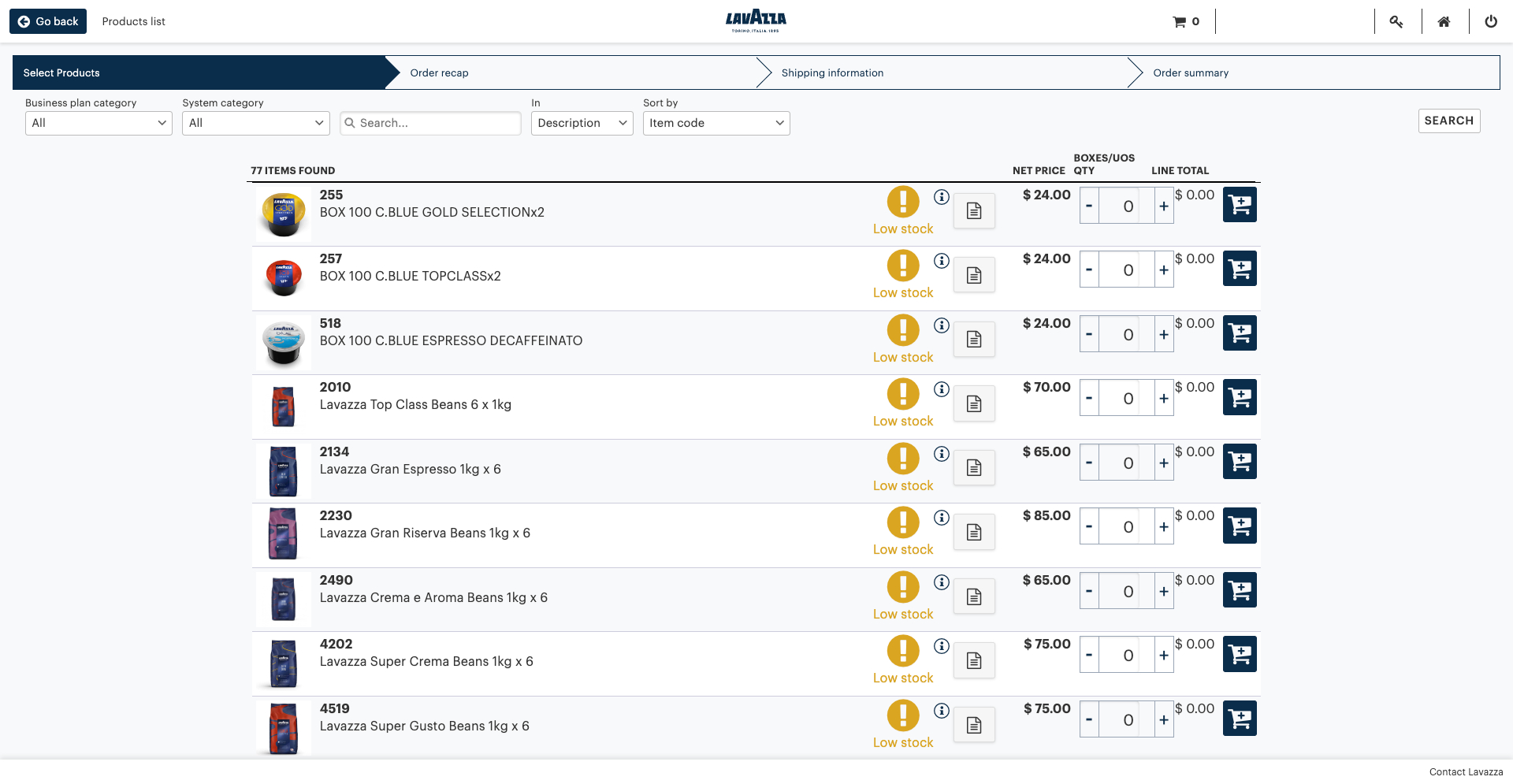Open System category dropdown

click(255, 123)
